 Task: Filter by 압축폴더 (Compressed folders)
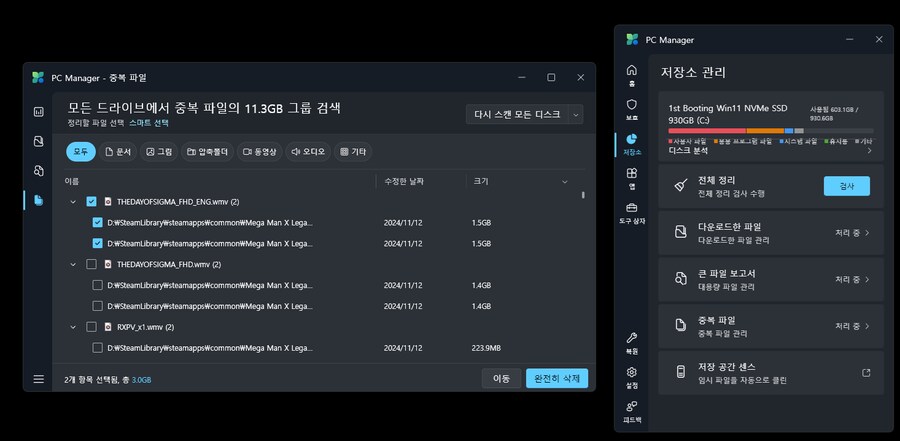[x=207, y=152]
